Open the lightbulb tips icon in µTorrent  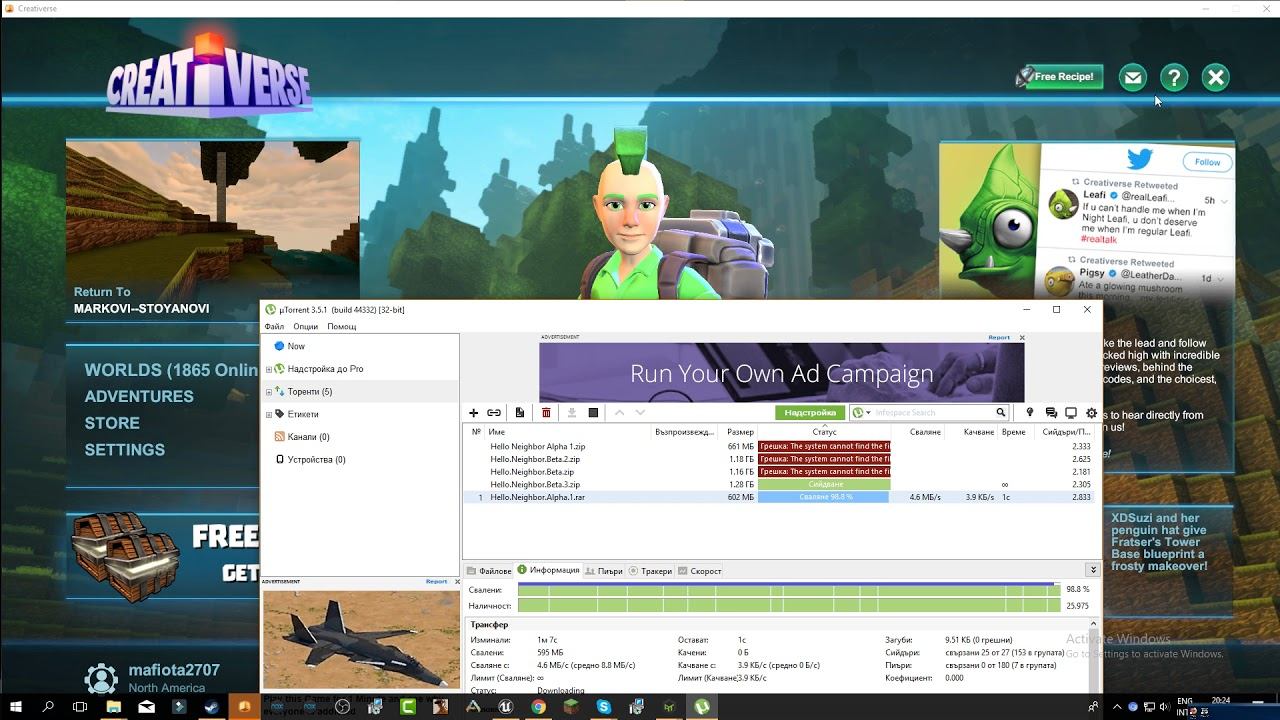(x=1029, y=413)
